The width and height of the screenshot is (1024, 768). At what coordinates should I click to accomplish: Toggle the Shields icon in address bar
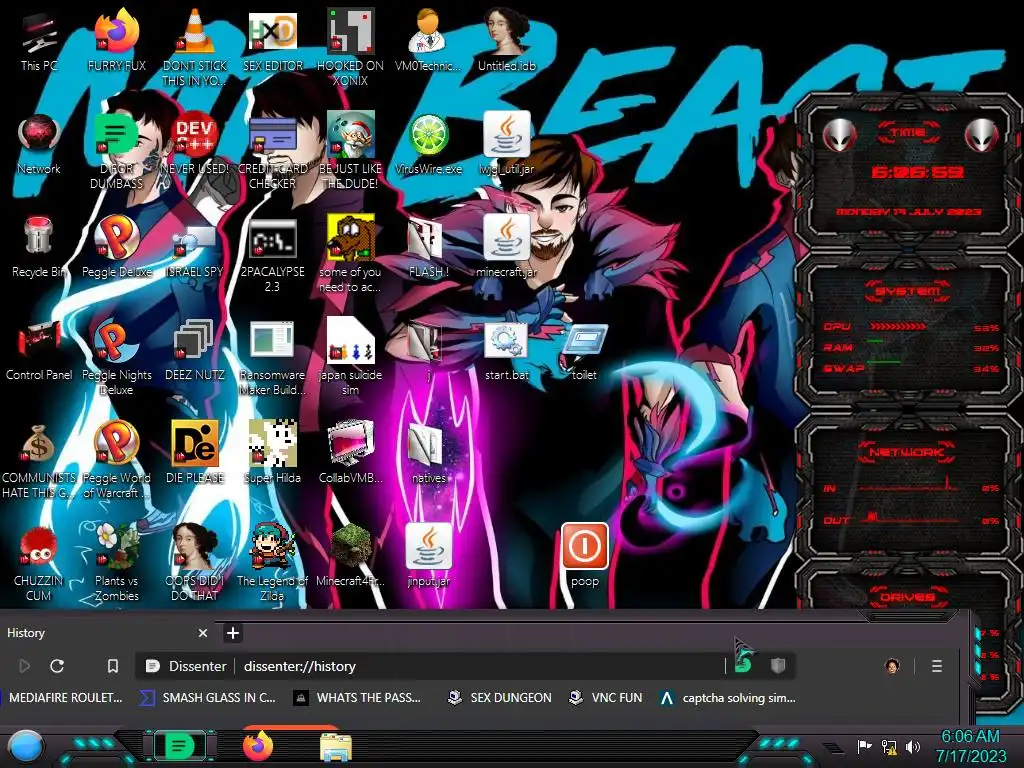point(777,665)
